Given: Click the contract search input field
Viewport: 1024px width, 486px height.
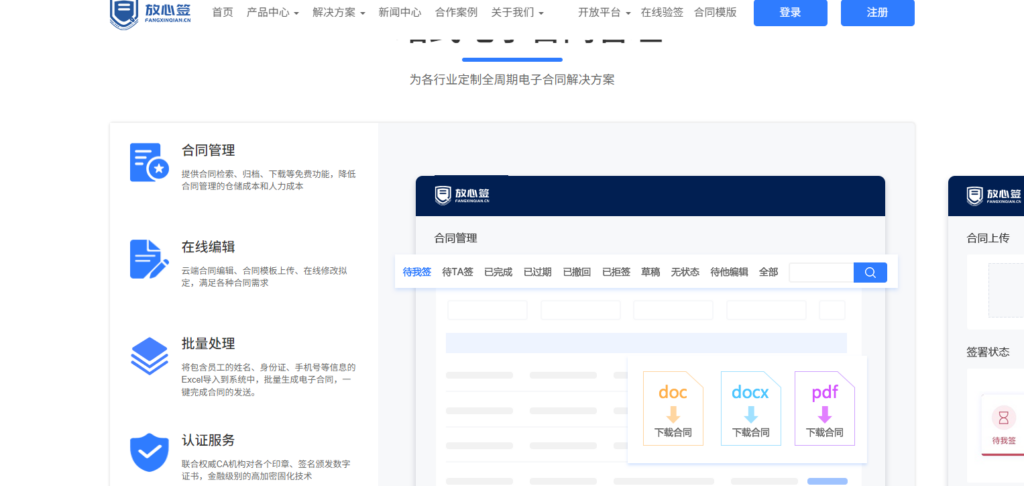Looking at the screenshot, I should (x=821, y=272).
